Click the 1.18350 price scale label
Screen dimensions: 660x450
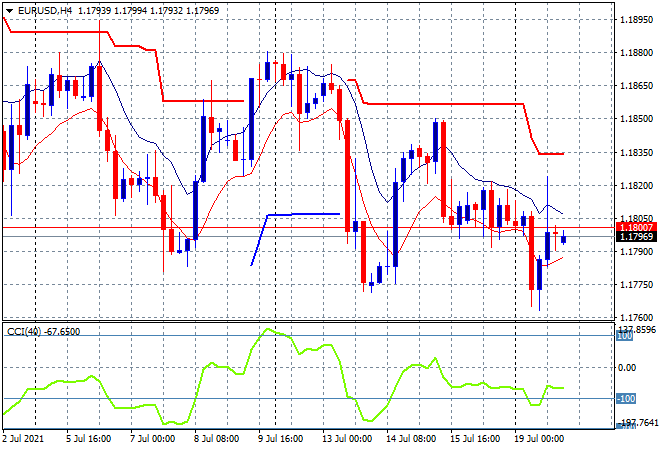click(636, 152)
